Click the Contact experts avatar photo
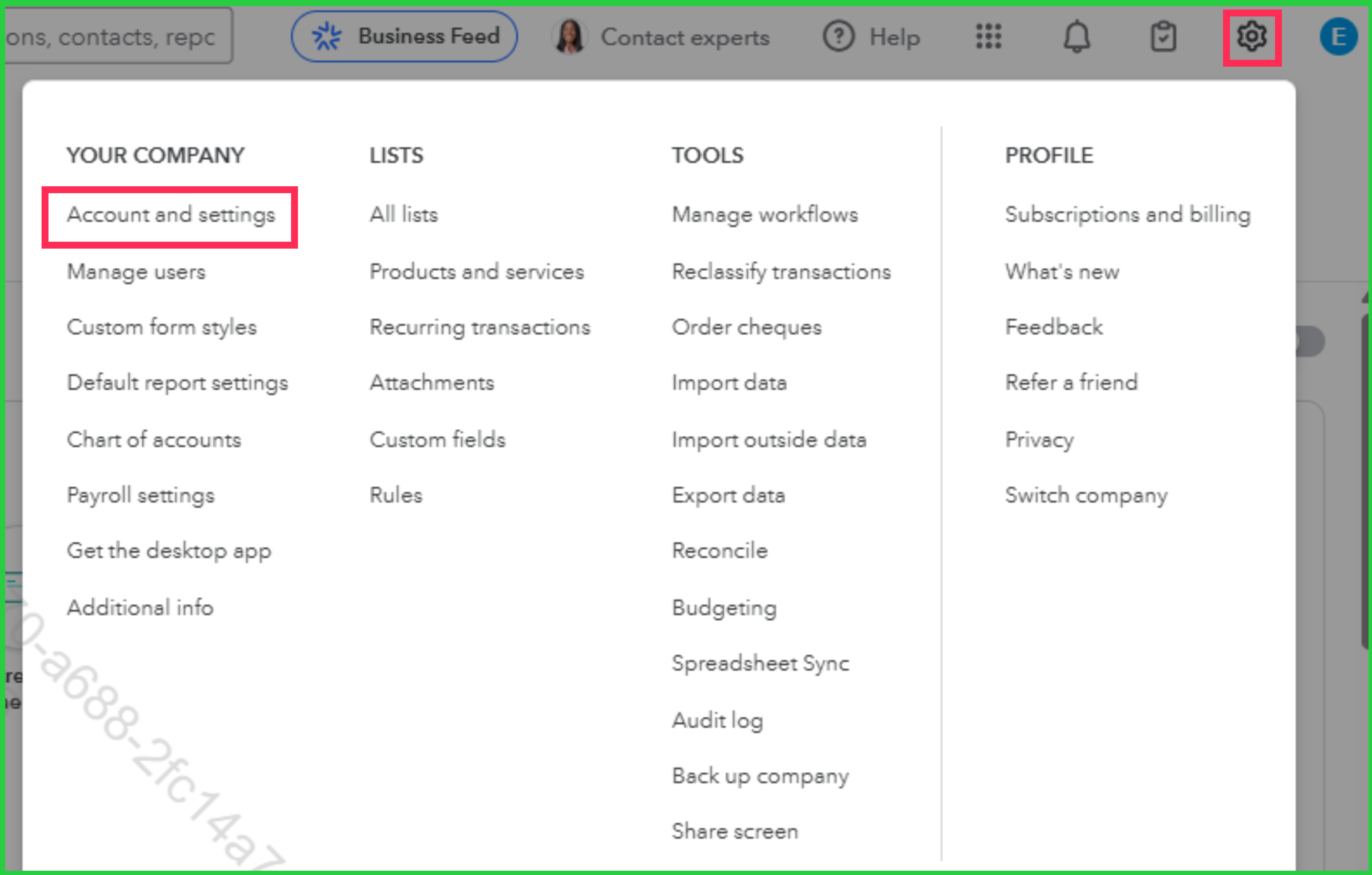 [x=570, y=37]
